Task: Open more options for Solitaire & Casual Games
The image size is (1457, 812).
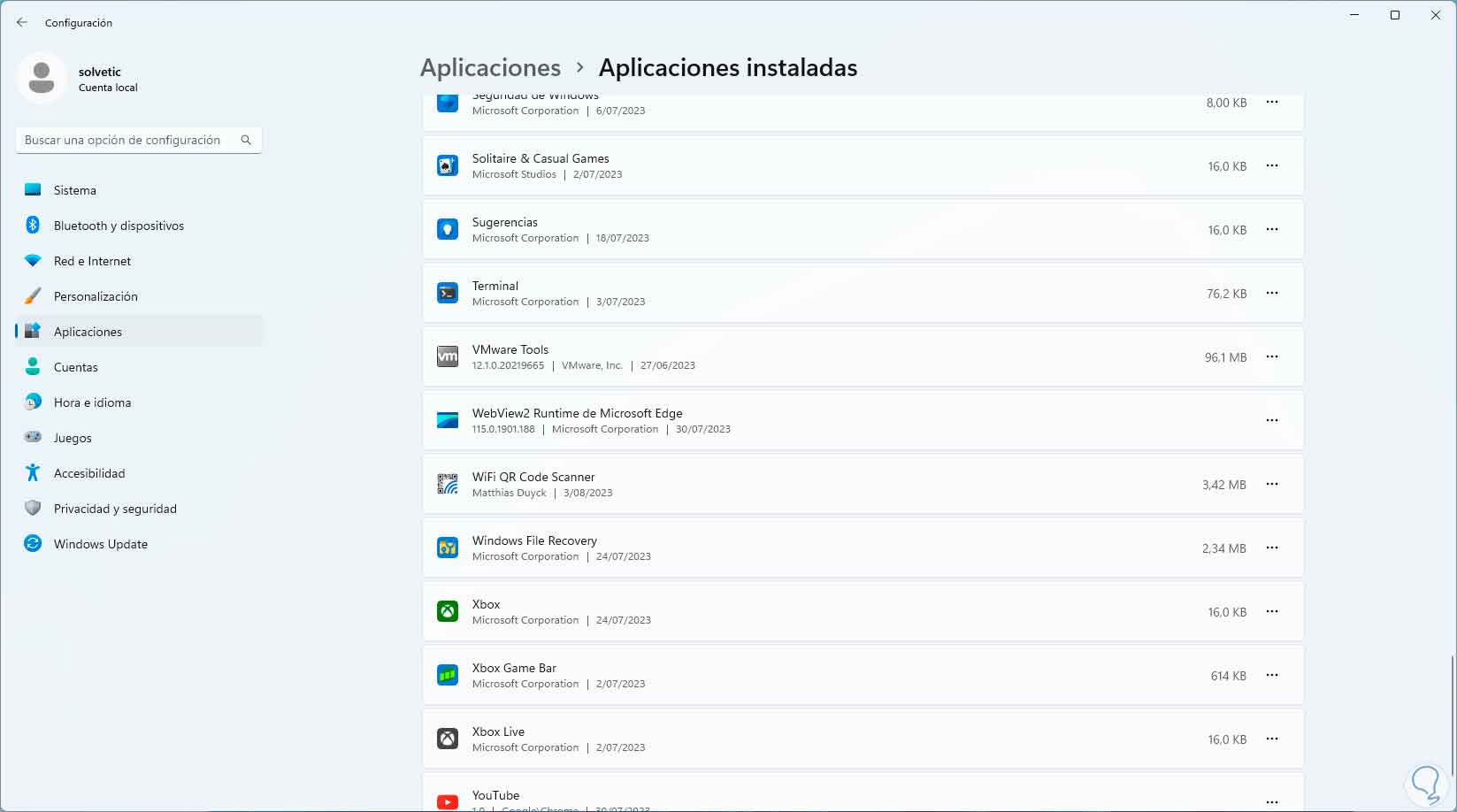Action: [1272, 165]
